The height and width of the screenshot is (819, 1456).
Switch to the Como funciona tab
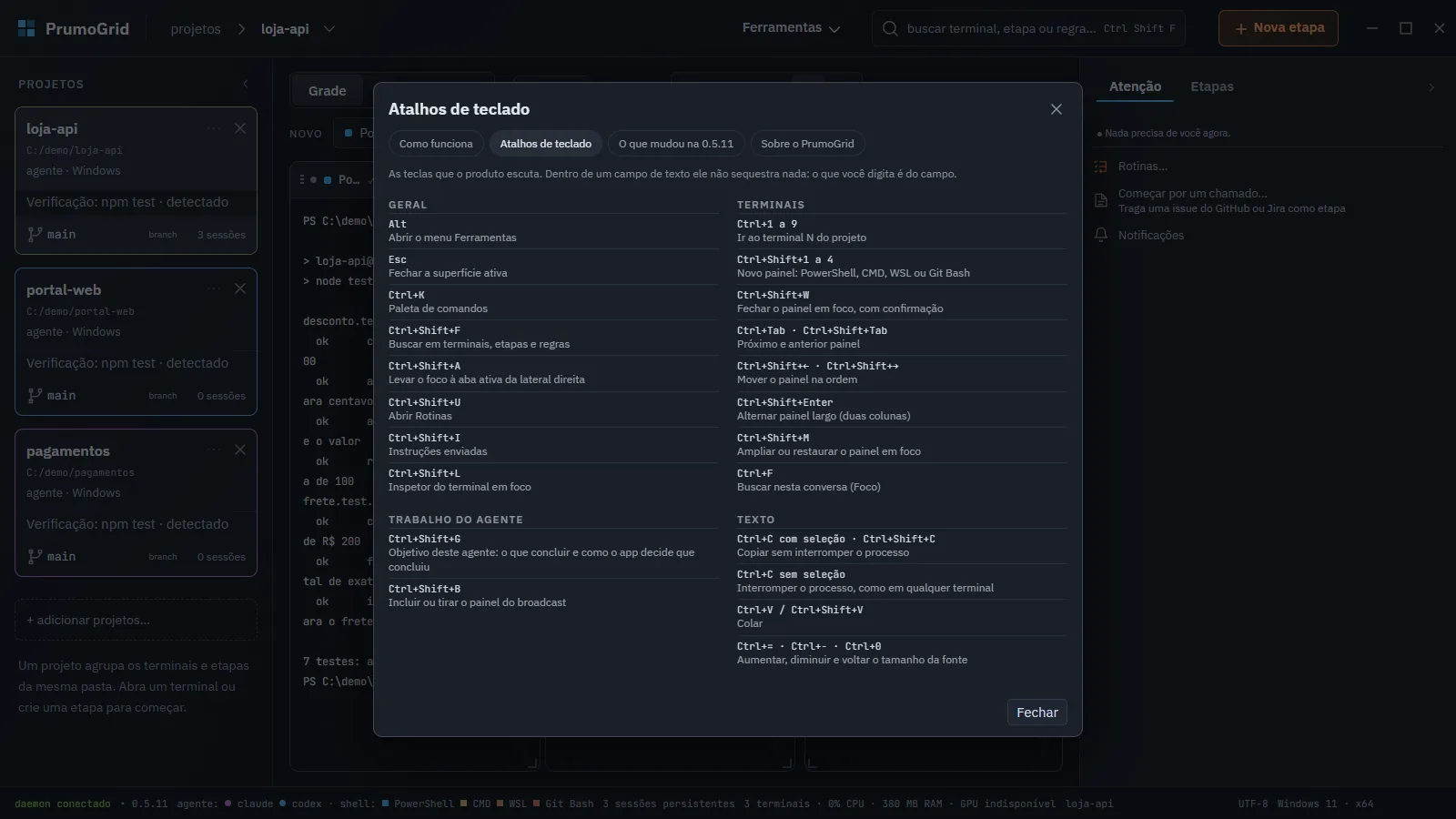click(436, 144)
